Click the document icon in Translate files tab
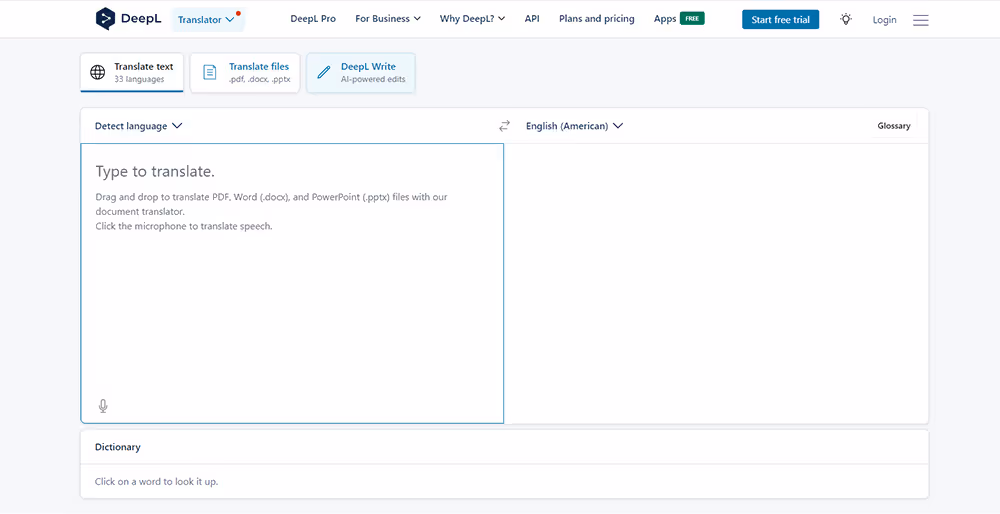 click(x=210, y=72)
